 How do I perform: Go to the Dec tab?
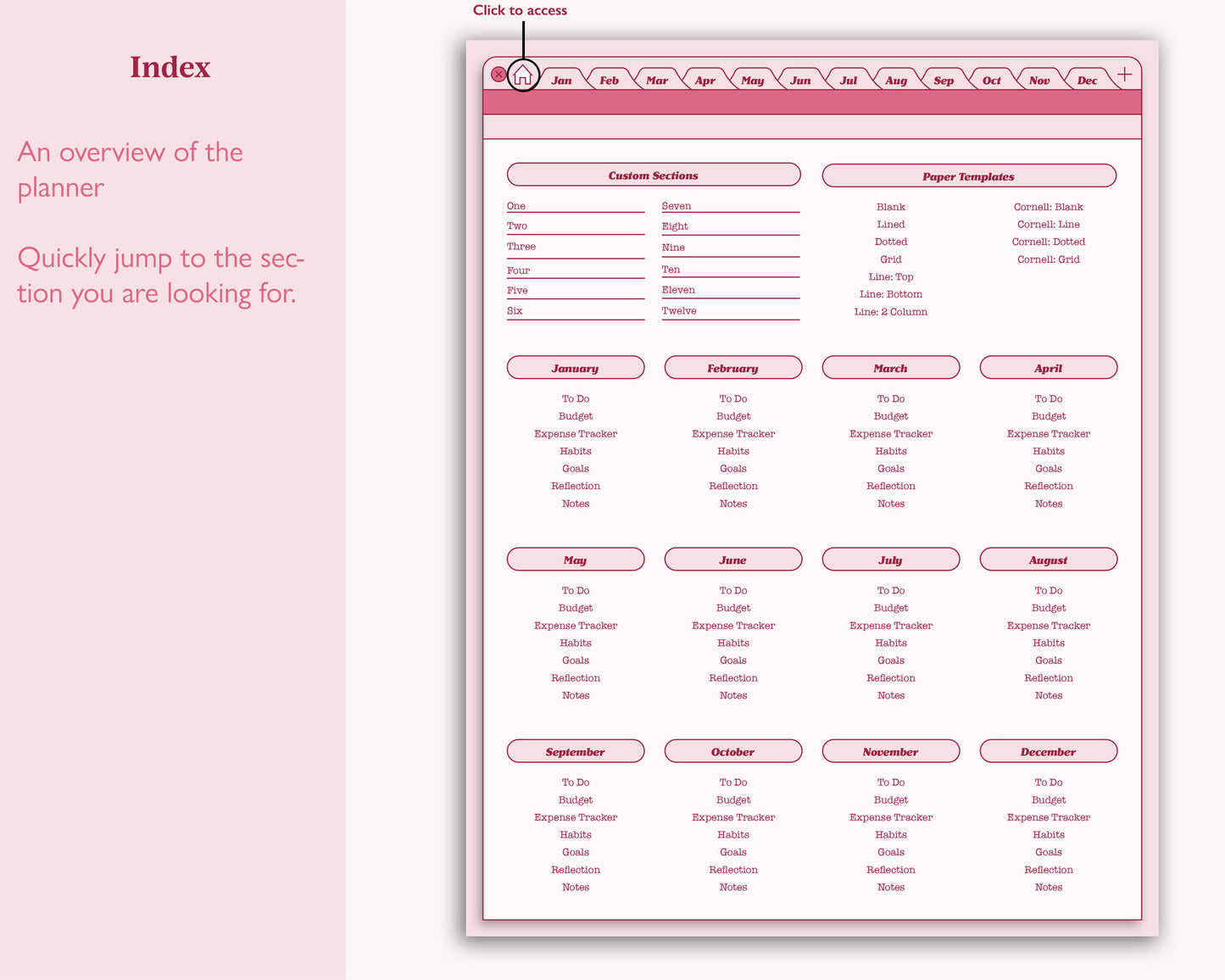(1087, 81)
